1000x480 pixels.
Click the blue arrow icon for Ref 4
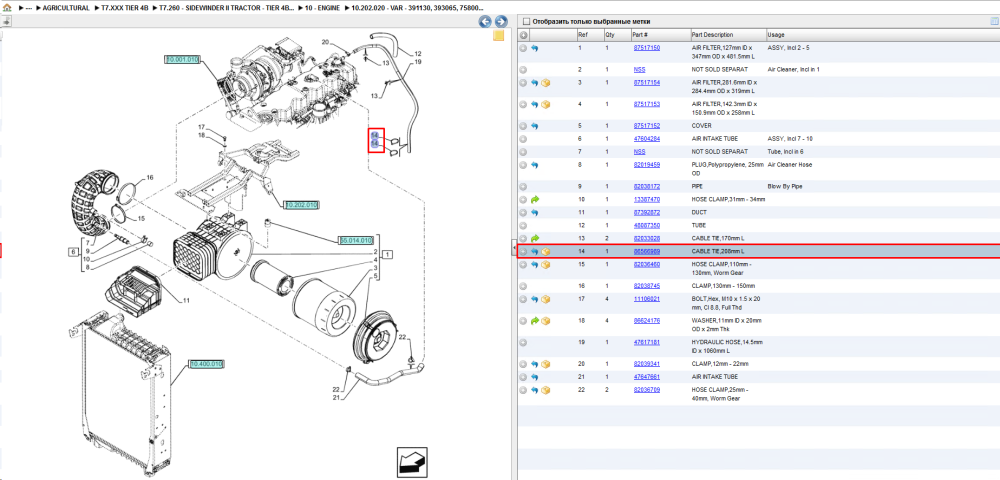534,104
